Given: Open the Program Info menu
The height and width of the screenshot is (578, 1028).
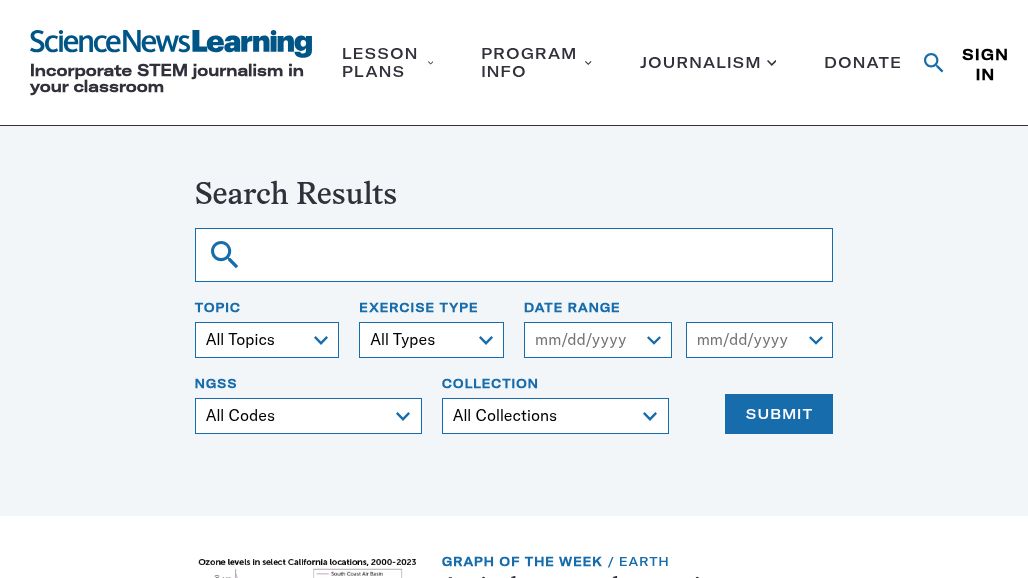Looking at the screenshot, I should [528, 63].
